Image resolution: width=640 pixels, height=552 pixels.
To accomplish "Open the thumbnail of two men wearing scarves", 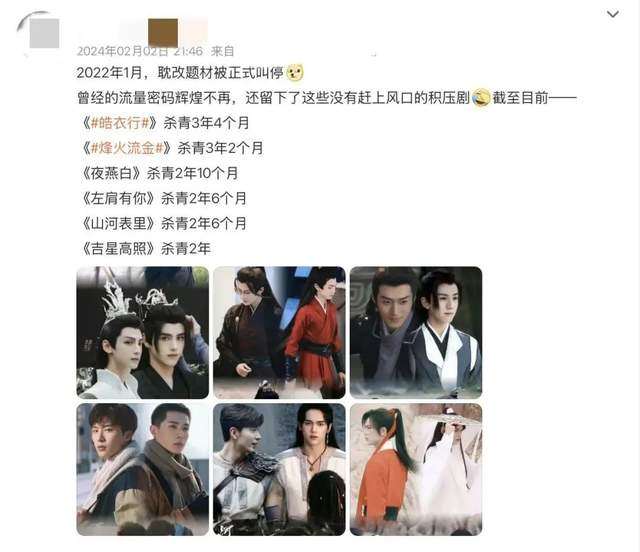I will point(142,470).
